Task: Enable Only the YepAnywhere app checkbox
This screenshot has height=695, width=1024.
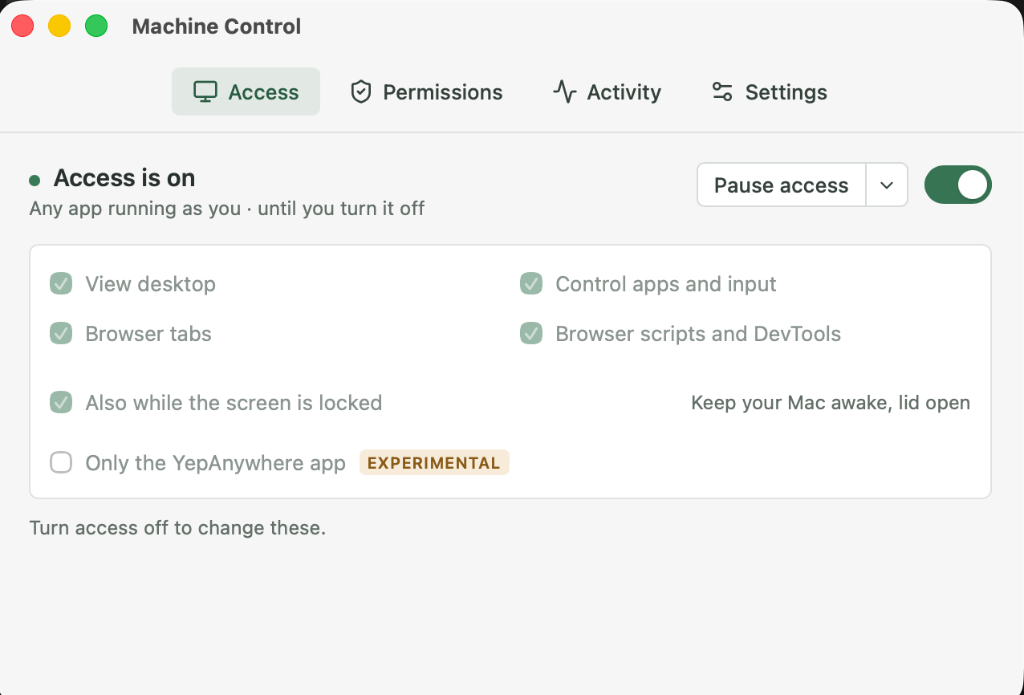Action: point(61,462)
